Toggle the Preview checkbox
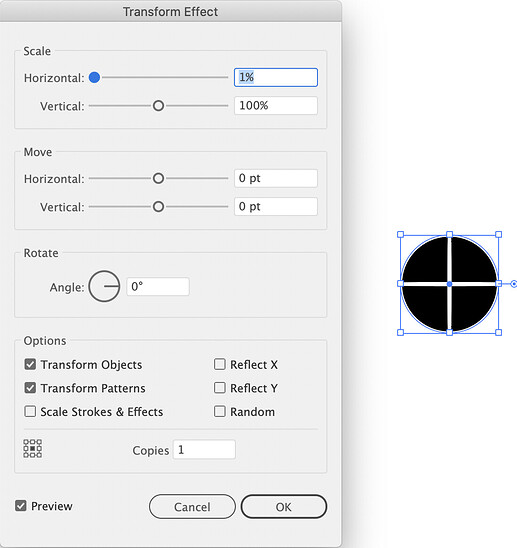This screenshot has width=517, height=548. click(x=21, y=506)
